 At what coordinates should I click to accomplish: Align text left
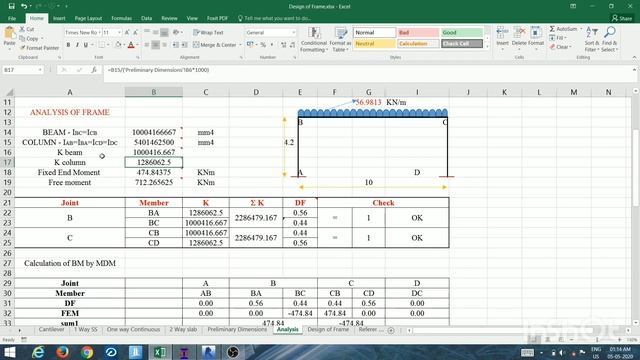(147, 45)
